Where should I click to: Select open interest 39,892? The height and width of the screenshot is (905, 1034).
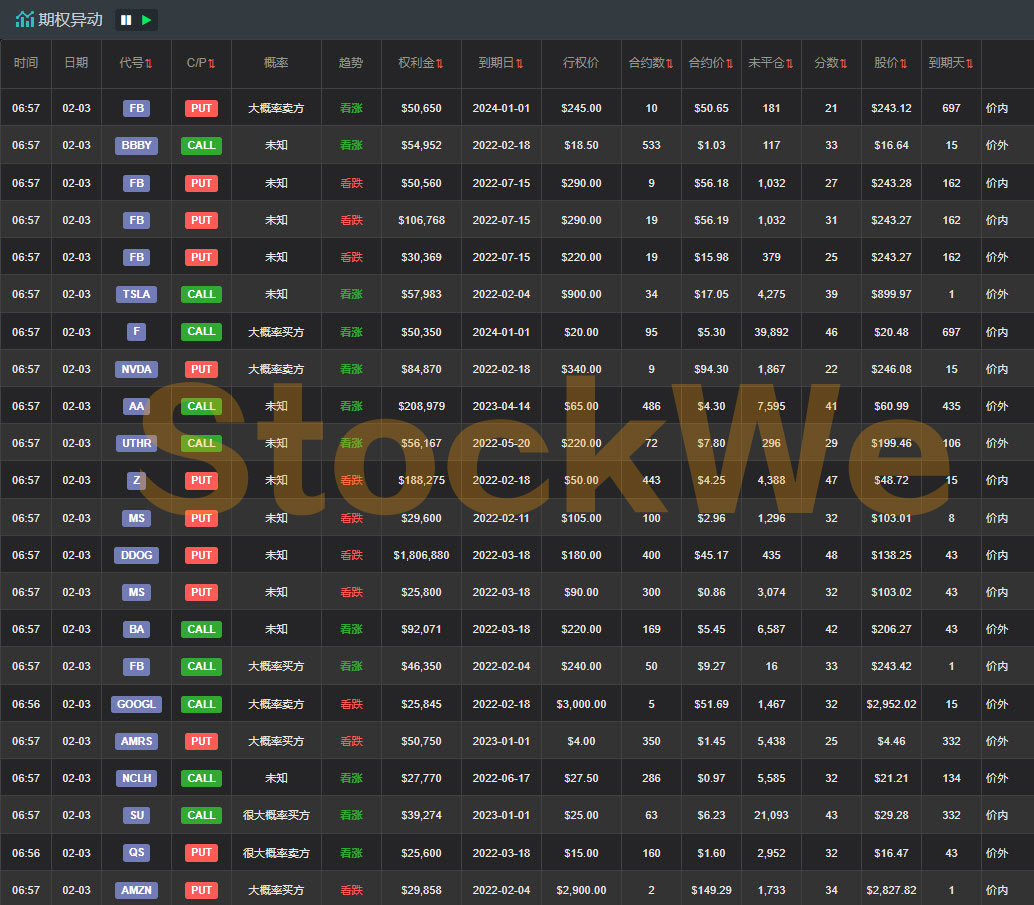(x=771, y=332)
